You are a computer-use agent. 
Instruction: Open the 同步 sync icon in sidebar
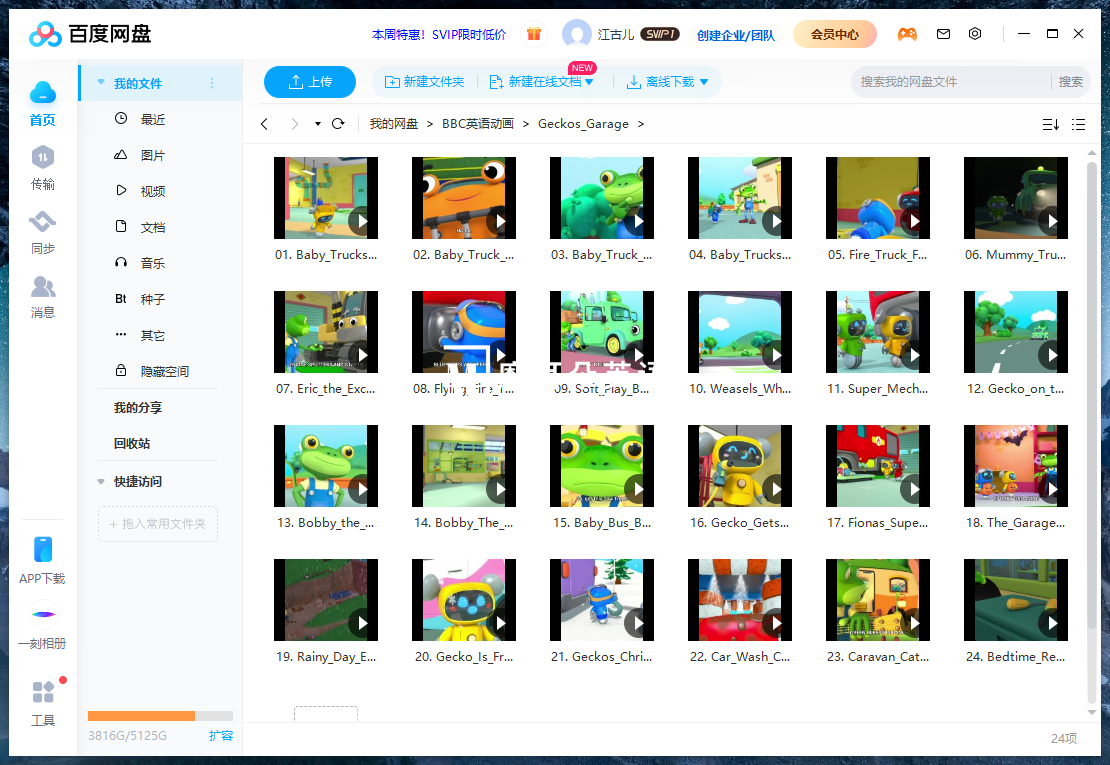pos(42,222)
